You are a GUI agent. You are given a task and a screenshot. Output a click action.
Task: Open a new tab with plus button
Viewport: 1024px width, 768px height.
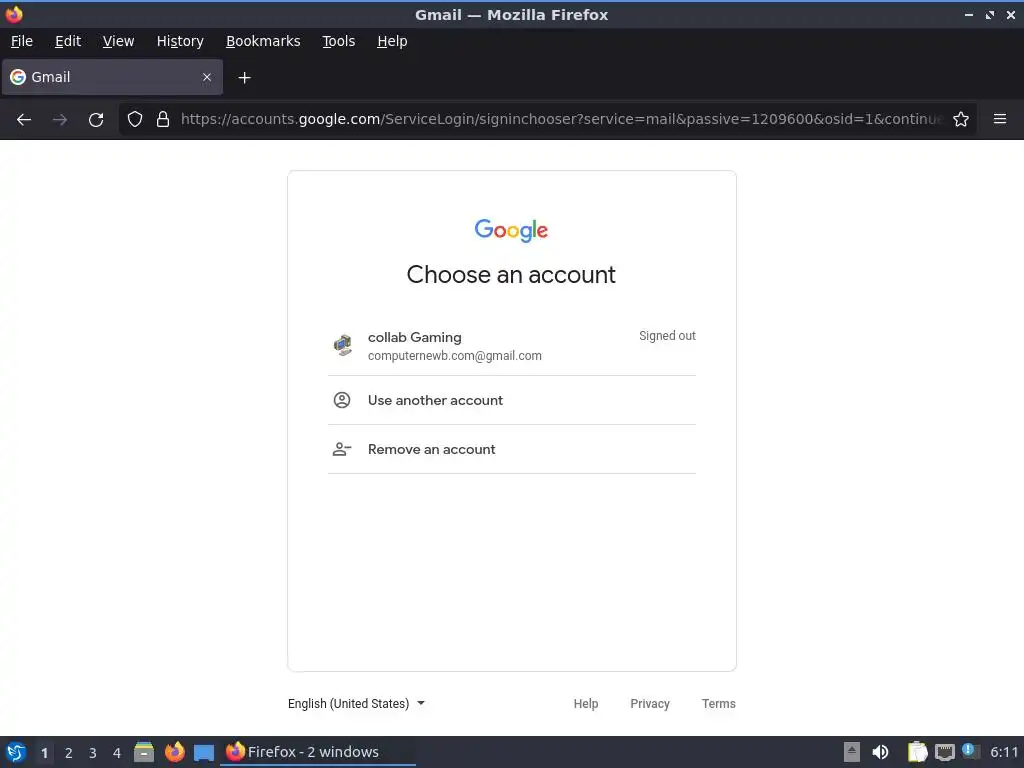[244, 78]
